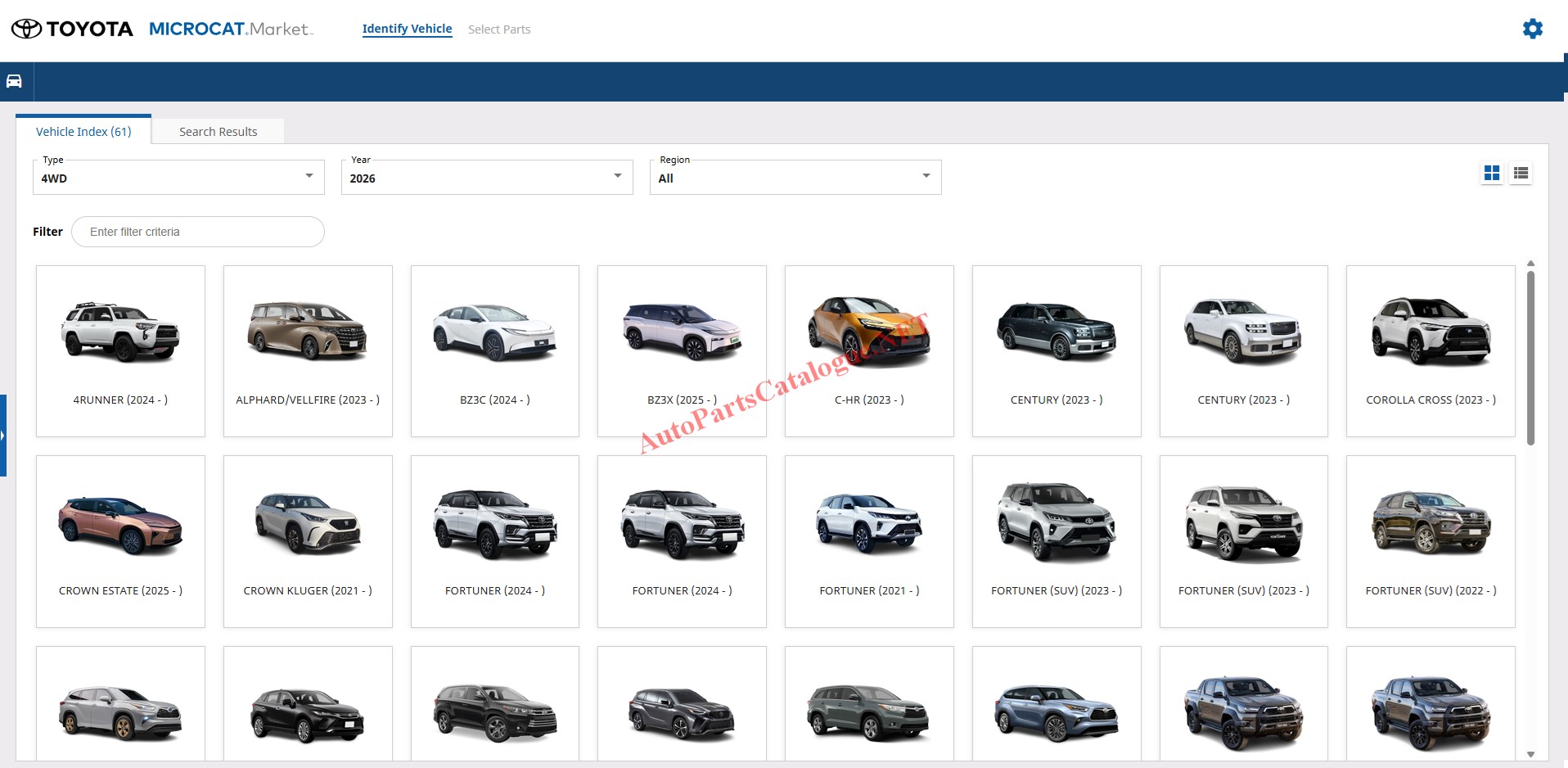Go to Select Parts step
This screenshot has width=1568, height=768.
[x=499, y=29]
